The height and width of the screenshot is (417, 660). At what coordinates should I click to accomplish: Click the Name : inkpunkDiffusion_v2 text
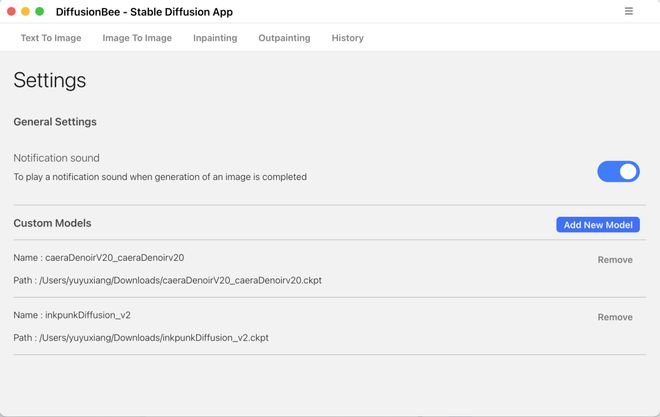(72, 315)
